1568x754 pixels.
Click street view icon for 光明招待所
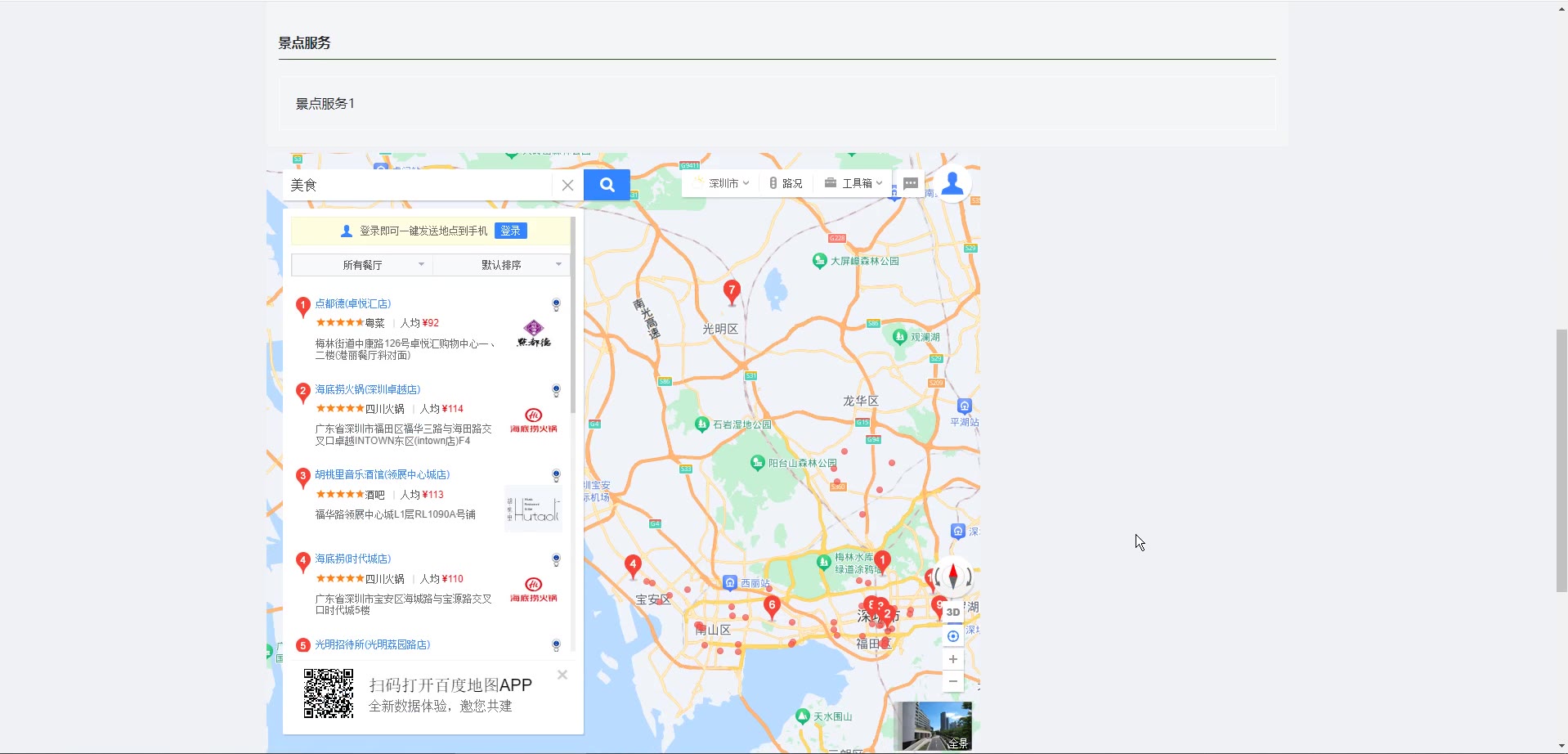point(556,645)
